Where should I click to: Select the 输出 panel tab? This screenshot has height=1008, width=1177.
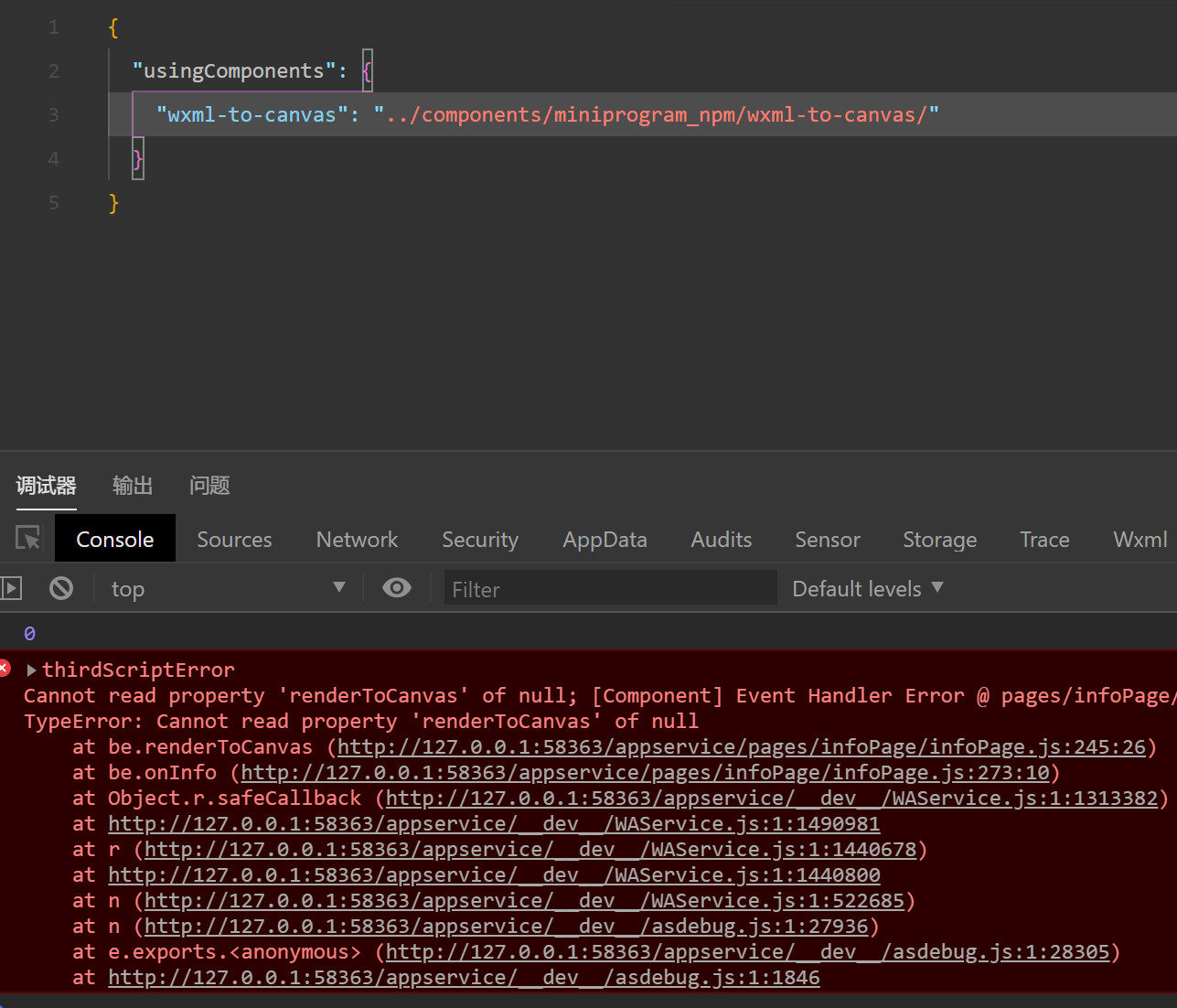(x=133, y=486)
